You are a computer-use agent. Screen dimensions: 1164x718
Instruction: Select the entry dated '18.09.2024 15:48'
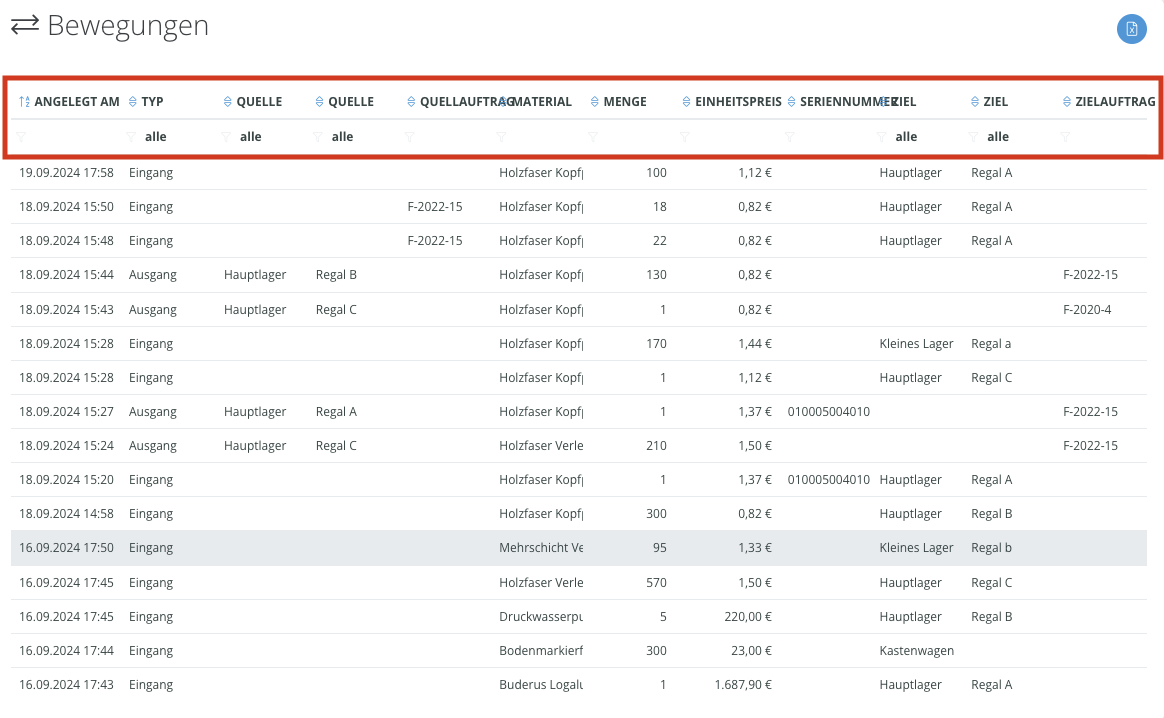[x=66, y=241]
